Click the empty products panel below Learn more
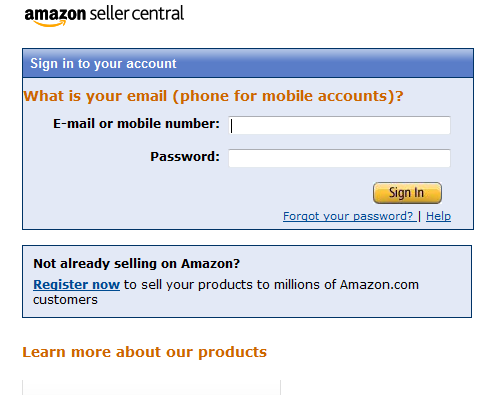Viewport: 495px width, 395px height. 152,388
